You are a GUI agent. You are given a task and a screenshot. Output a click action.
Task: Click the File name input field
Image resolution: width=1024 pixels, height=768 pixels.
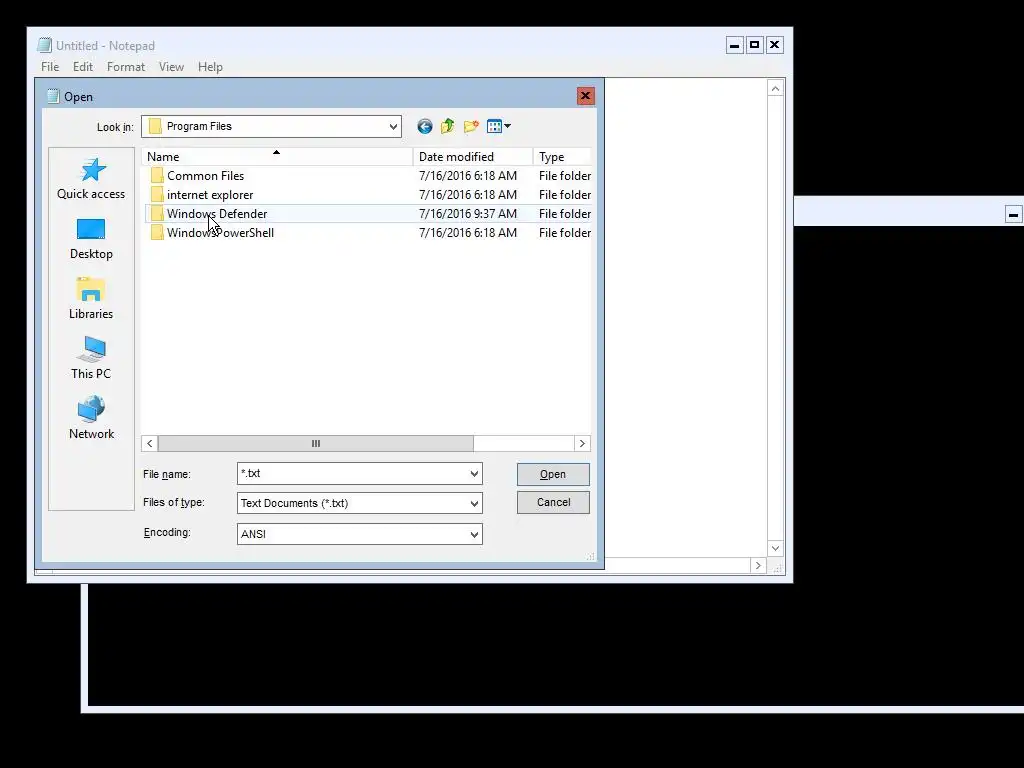point(353,474)
